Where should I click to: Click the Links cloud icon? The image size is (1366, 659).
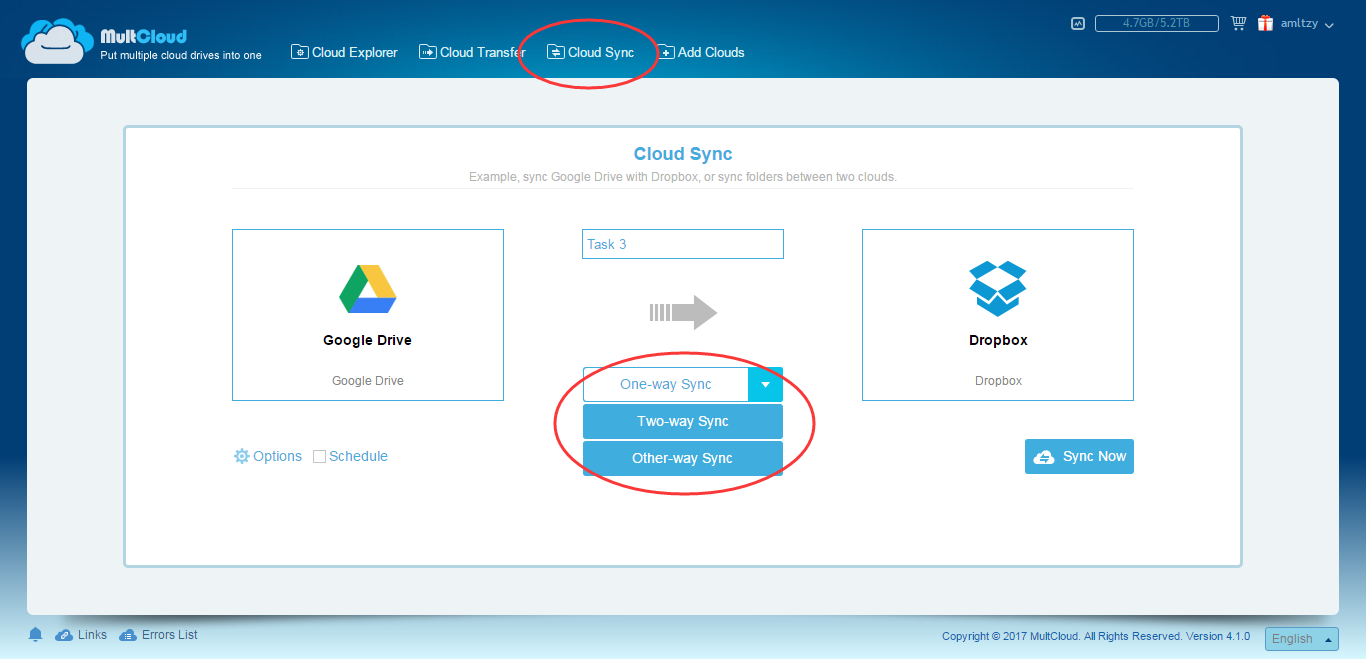63,634
